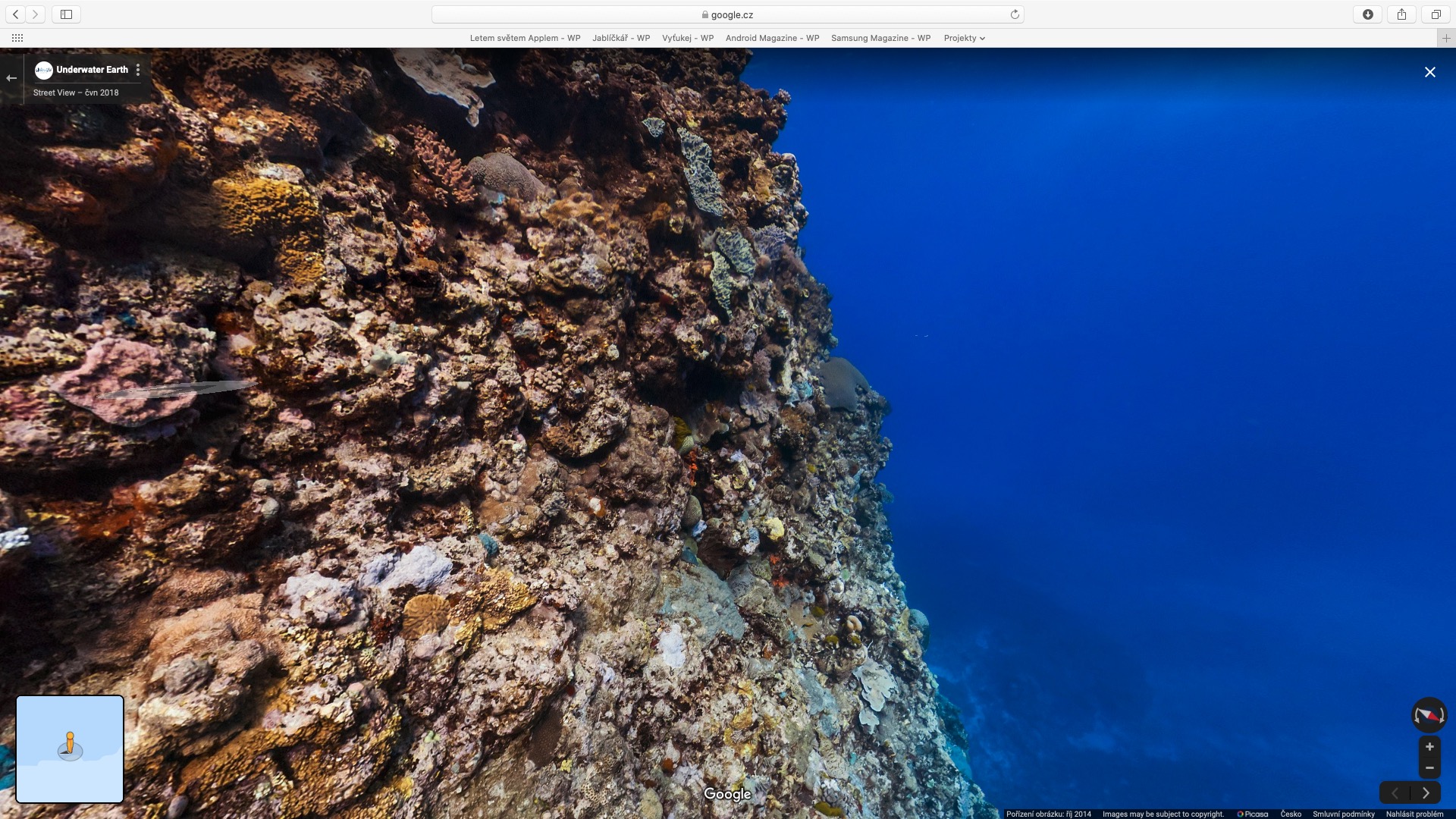The width and height of the screenshot is (1456, 819).
Task: Close Street View with X button
Action: coord(1429,72)
